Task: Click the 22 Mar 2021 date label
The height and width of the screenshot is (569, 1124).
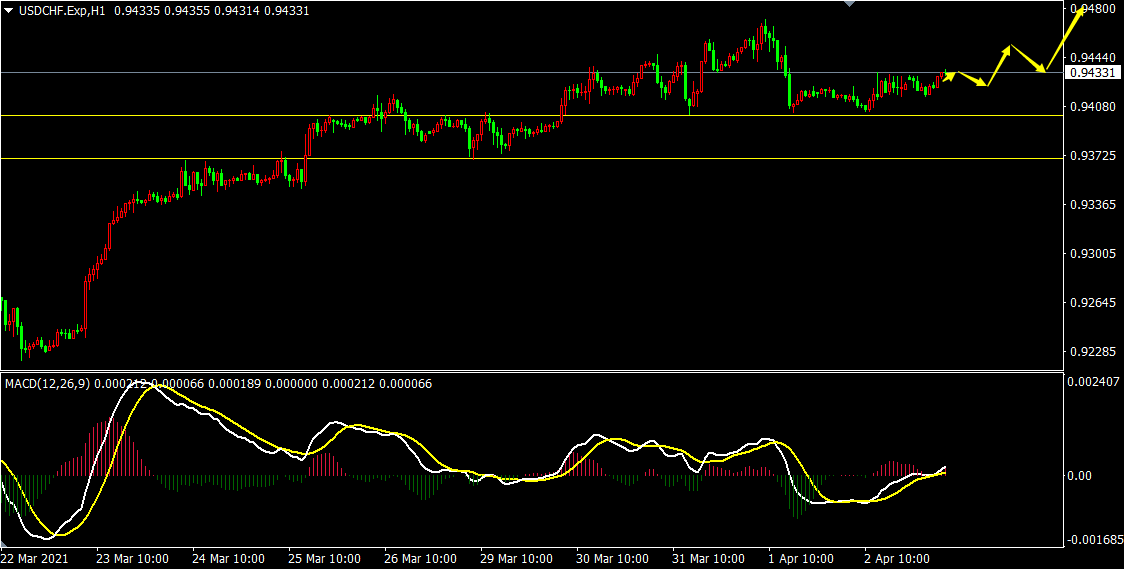Action: tap(35, 558)
